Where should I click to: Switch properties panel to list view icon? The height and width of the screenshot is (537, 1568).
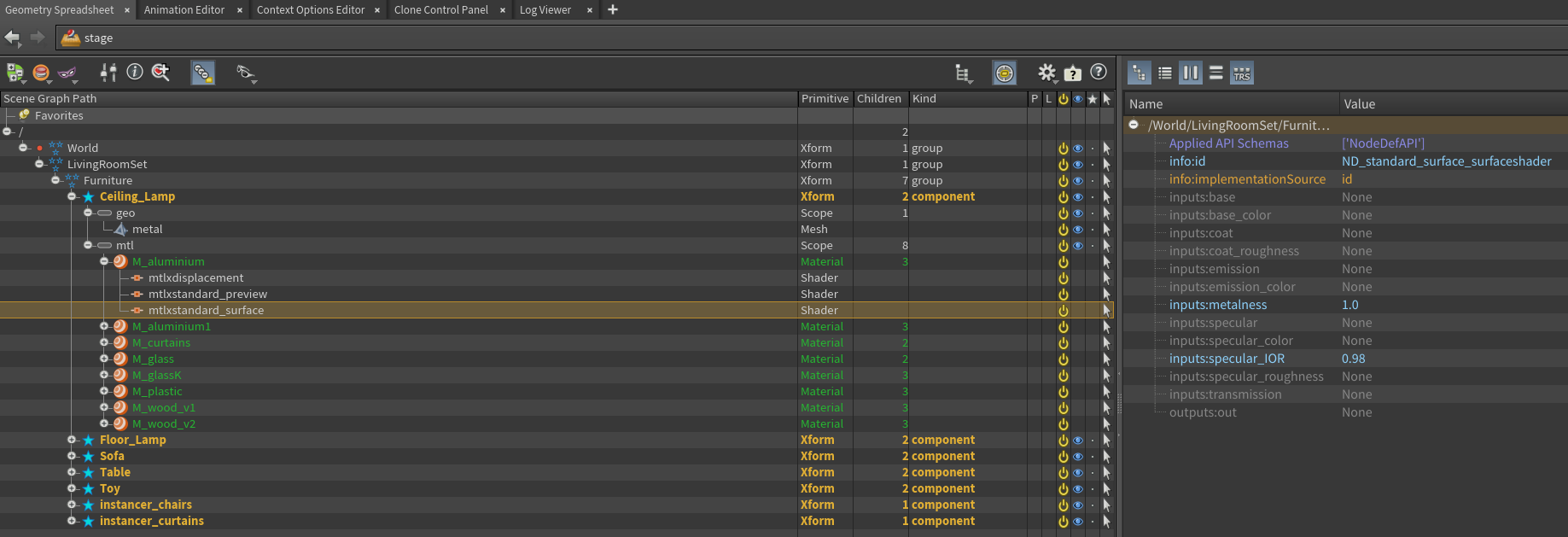(1165, 73)
